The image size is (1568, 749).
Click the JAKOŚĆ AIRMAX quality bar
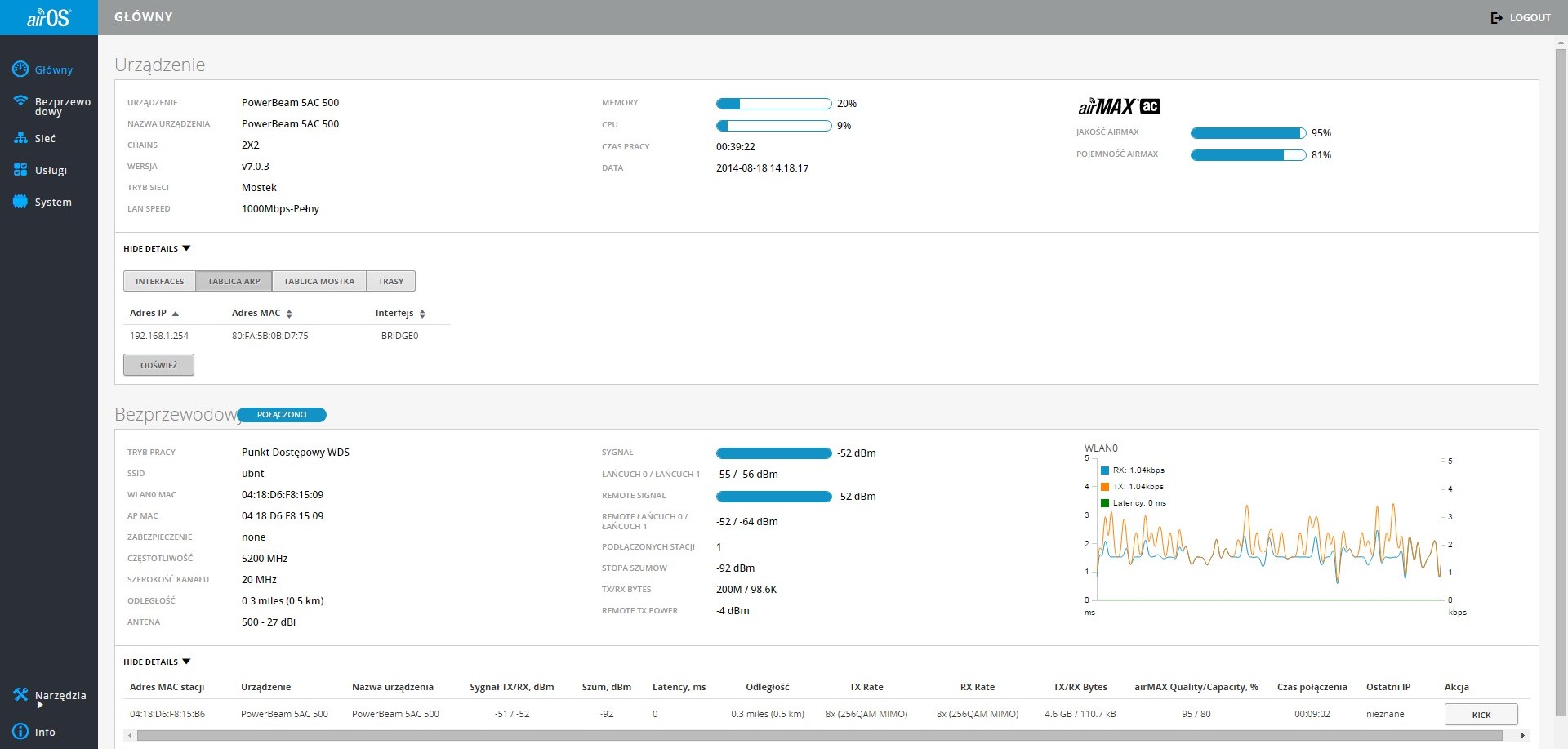tap(1248, 133)
